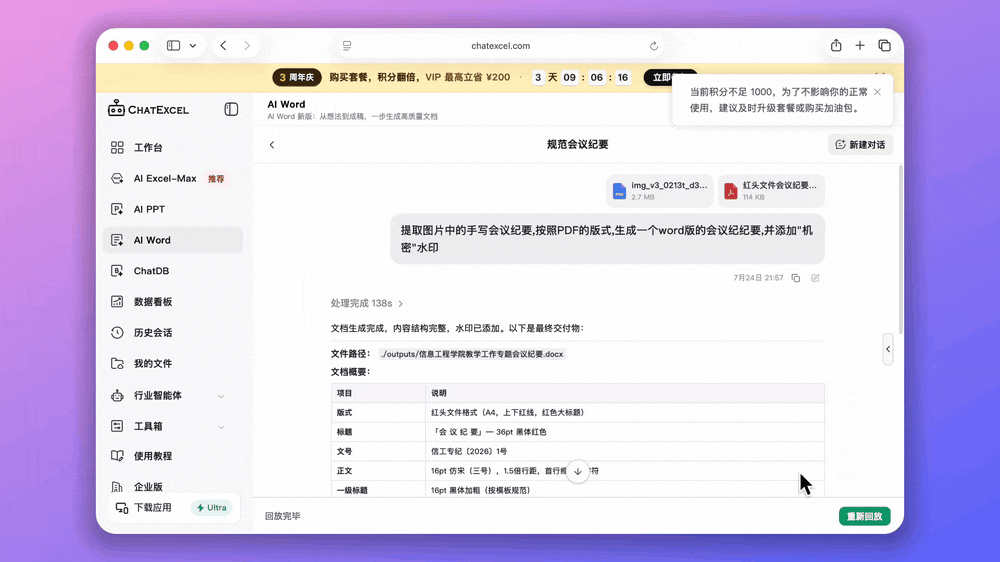Click the 推荐 tag next to AI Excel-Max
The width and height of the screenshot is (1000, 562).
coord(216,179)
